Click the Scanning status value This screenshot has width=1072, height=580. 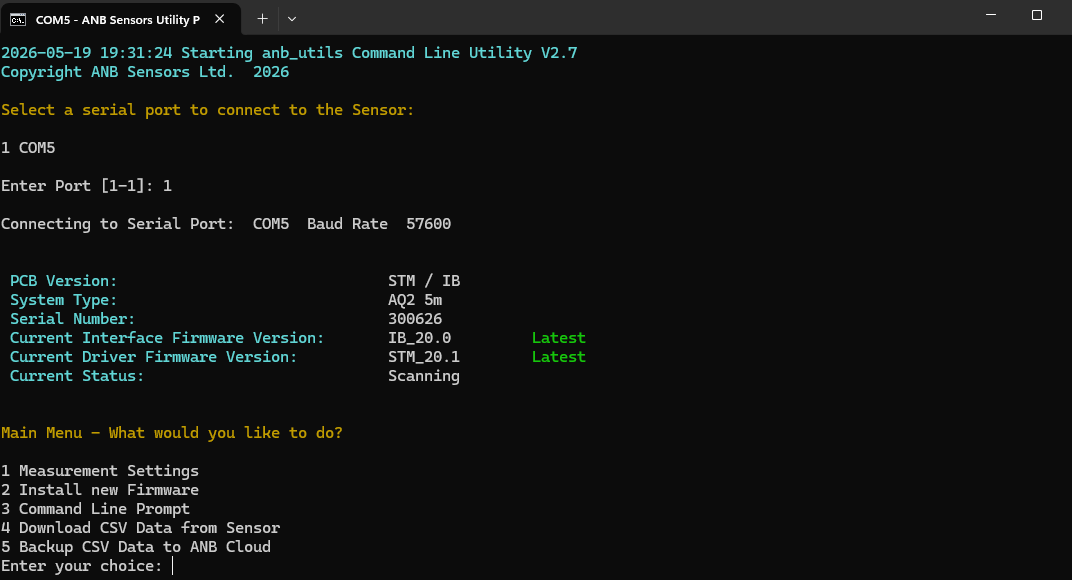pyautogui.click(x=424, y=376)
